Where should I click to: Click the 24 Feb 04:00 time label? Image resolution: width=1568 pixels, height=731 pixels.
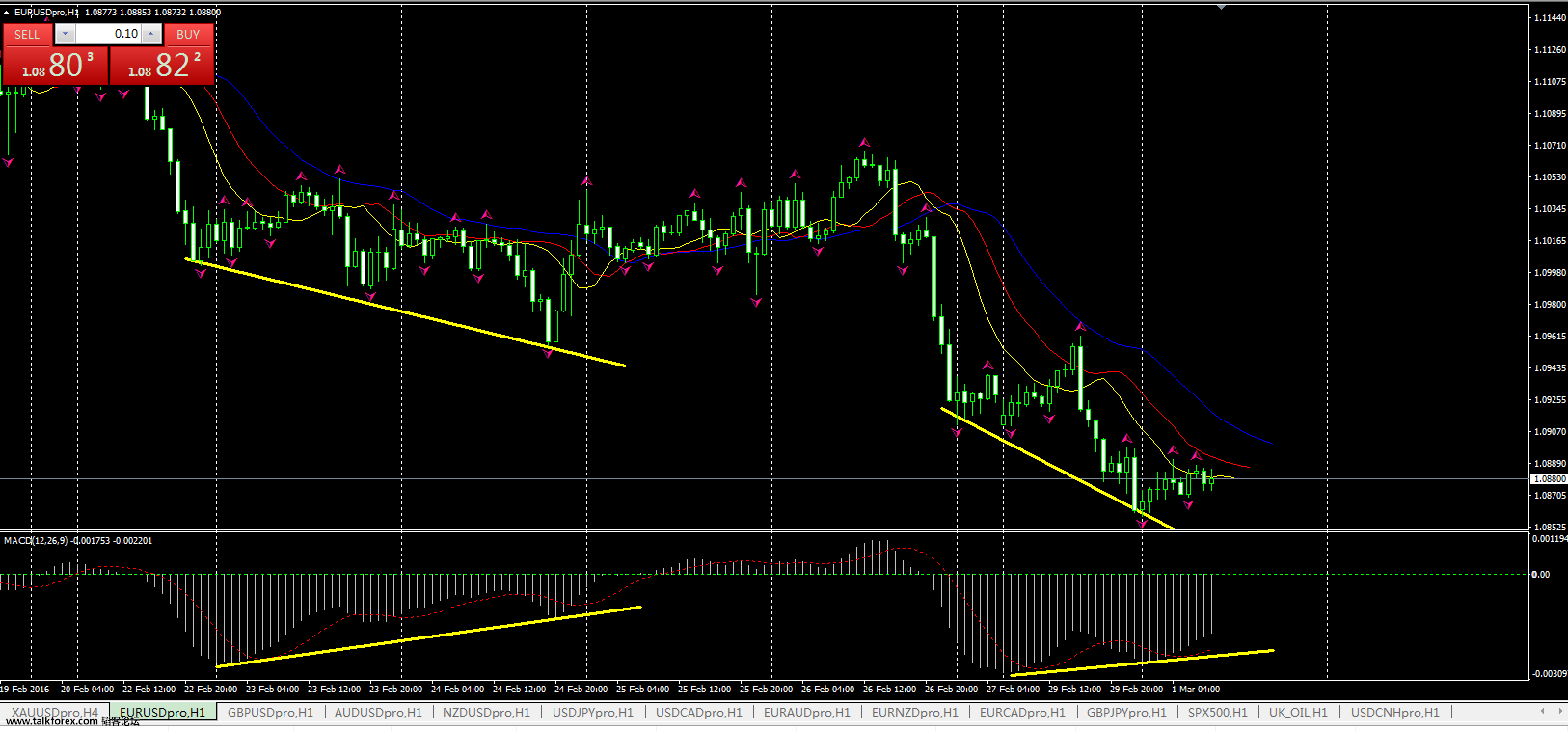coord(457,690)
